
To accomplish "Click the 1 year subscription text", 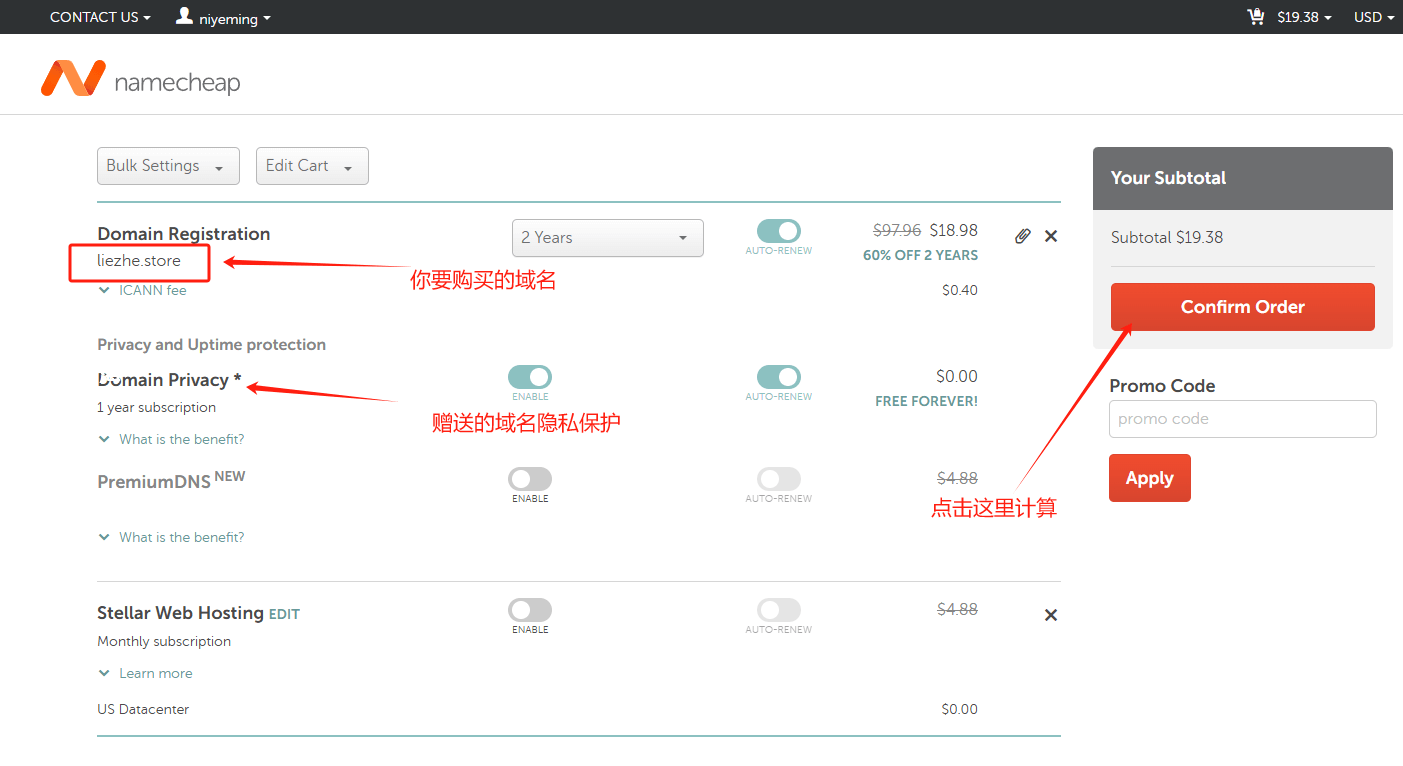I will click(156, 407).
